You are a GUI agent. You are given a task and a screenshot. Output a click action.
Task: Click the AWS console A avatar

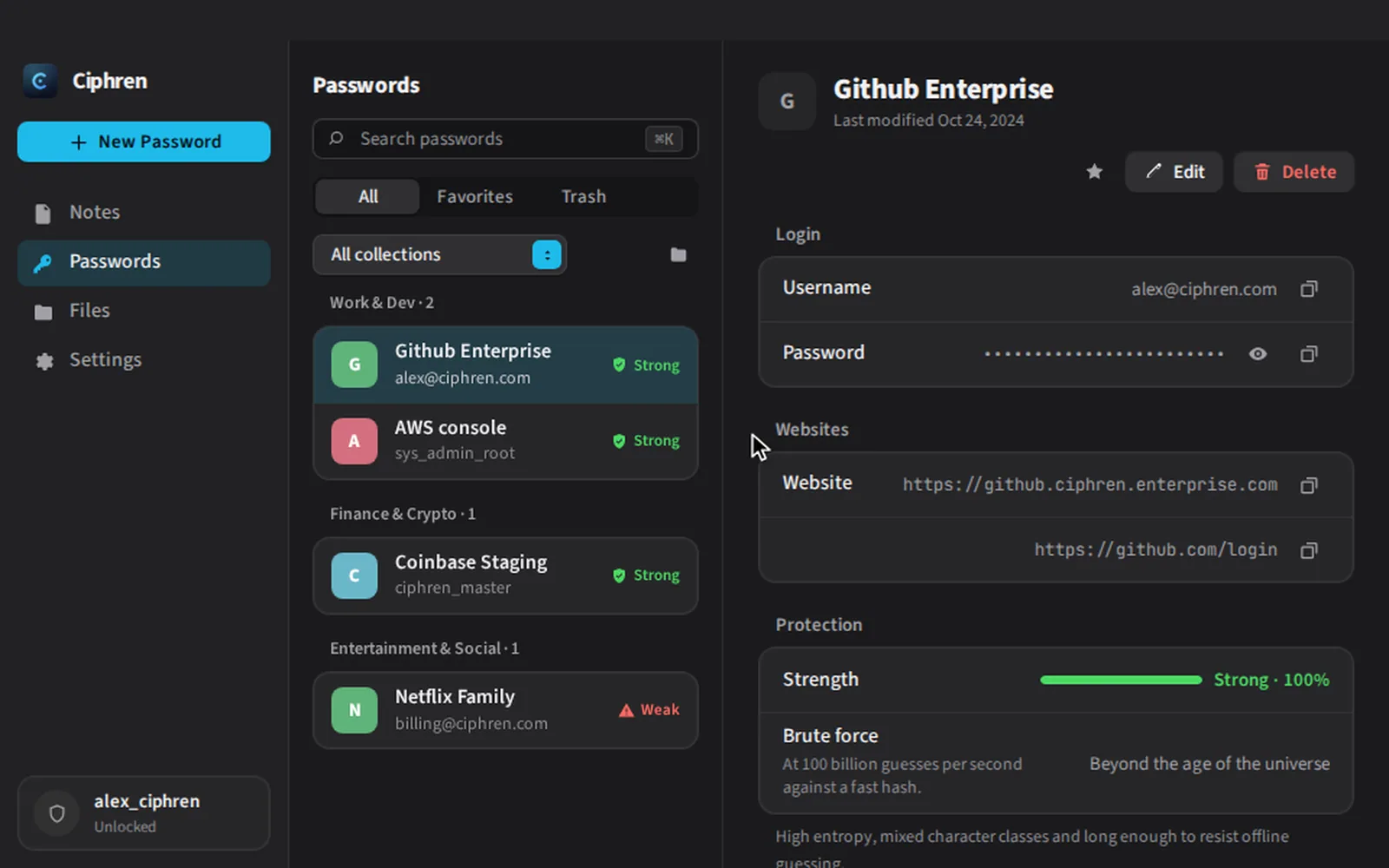pyautogui.click(x=354, y=441)
